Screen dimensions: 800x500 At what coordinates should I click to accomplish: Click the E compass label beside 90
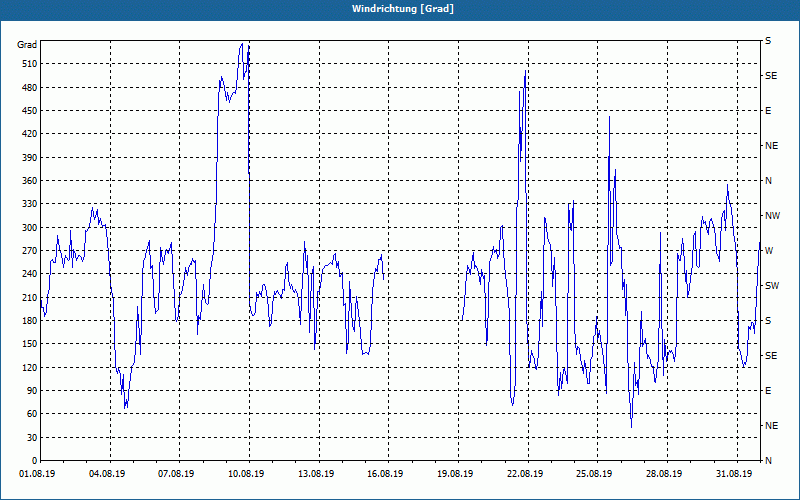click(x=768, y=391)
